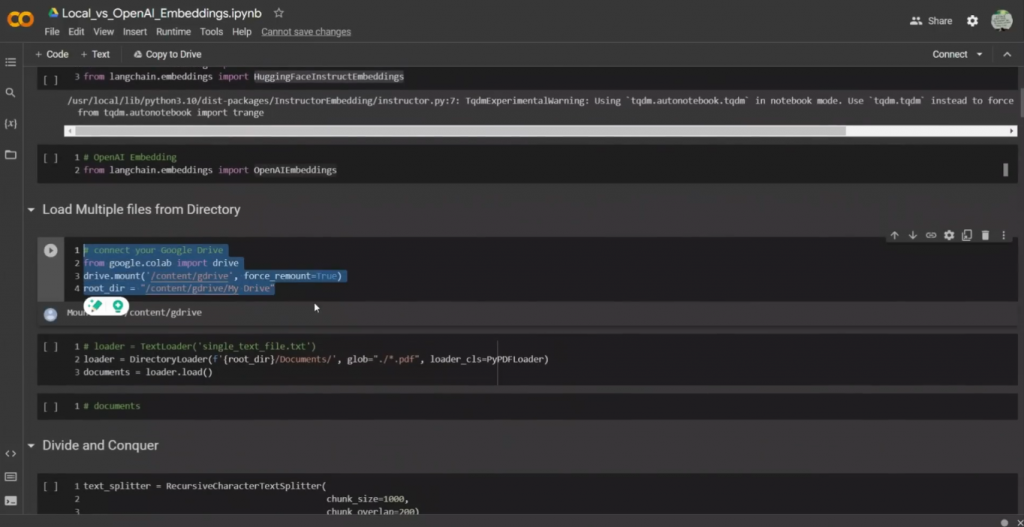Open the Insert menu

[x=135, y=31]
